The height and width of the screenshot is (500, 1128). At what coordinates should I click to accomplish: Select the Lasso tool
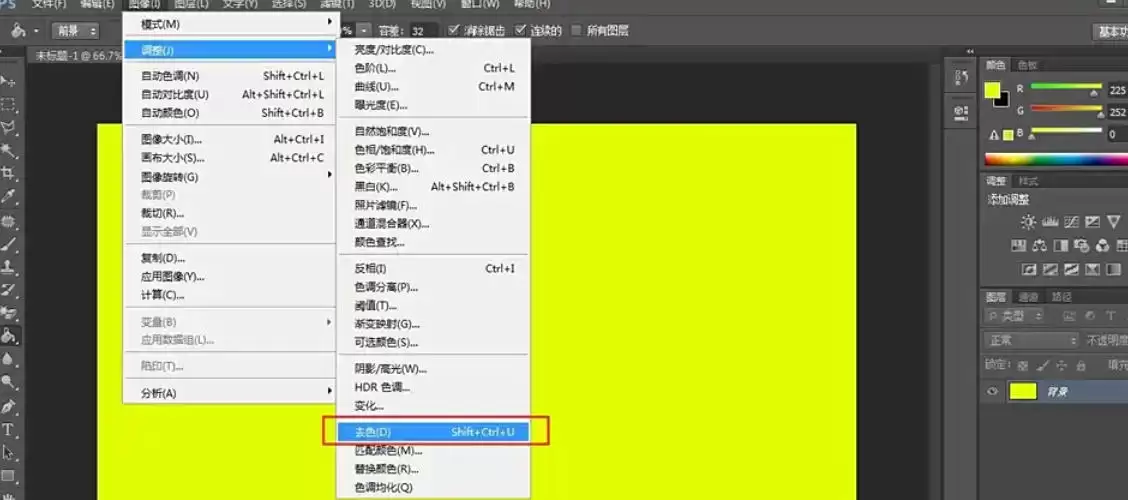pyautogui.click(x=9, y=128)
